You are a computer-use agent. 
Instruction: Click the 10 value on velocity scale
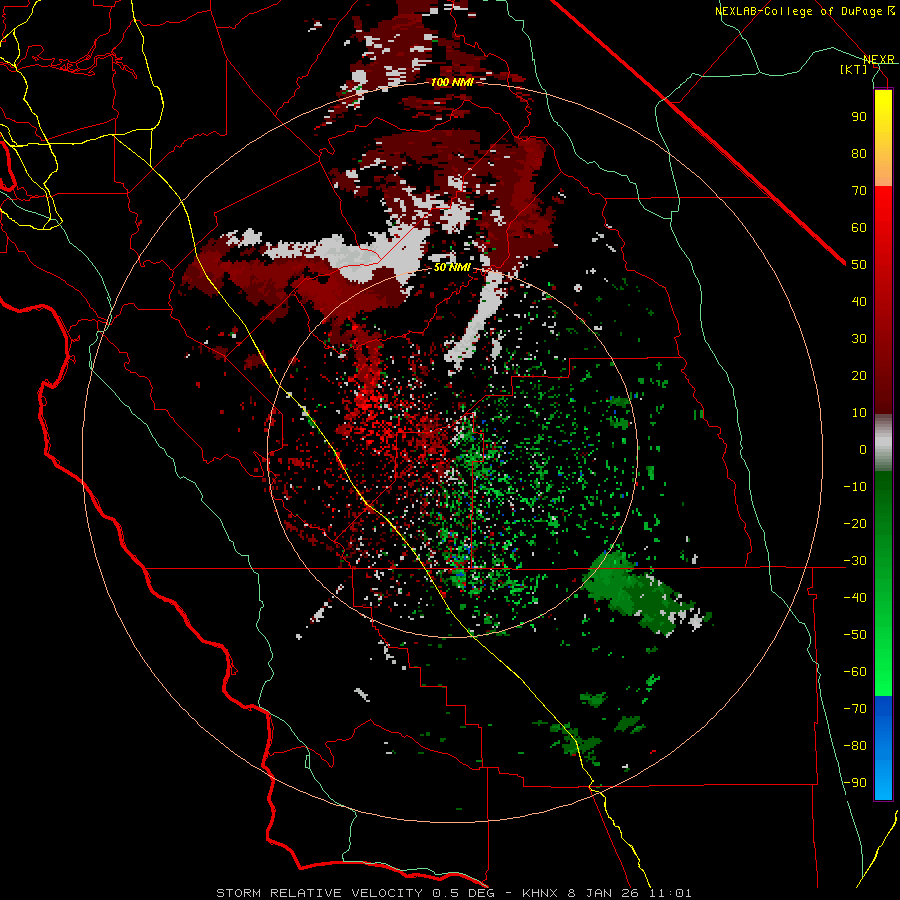click(859, 413)
